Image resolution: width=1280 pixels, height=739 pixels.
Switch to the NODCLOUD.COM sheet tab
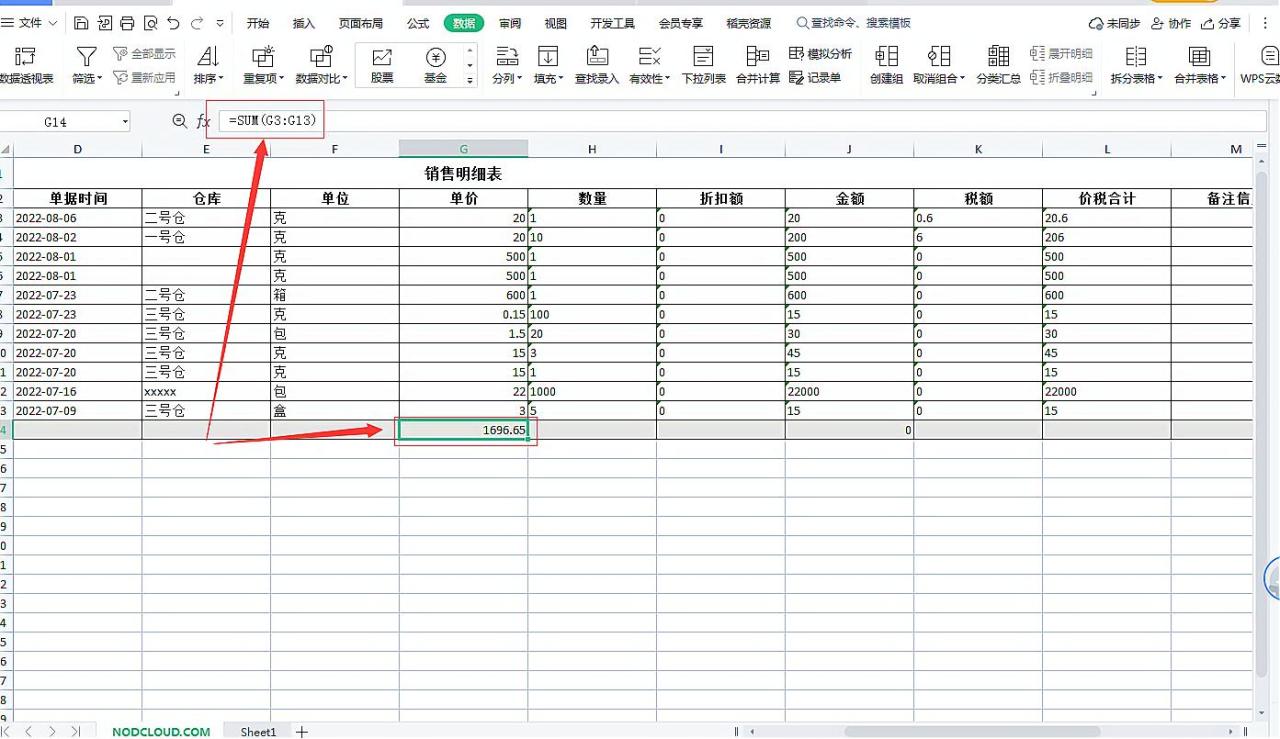point(161,732)
